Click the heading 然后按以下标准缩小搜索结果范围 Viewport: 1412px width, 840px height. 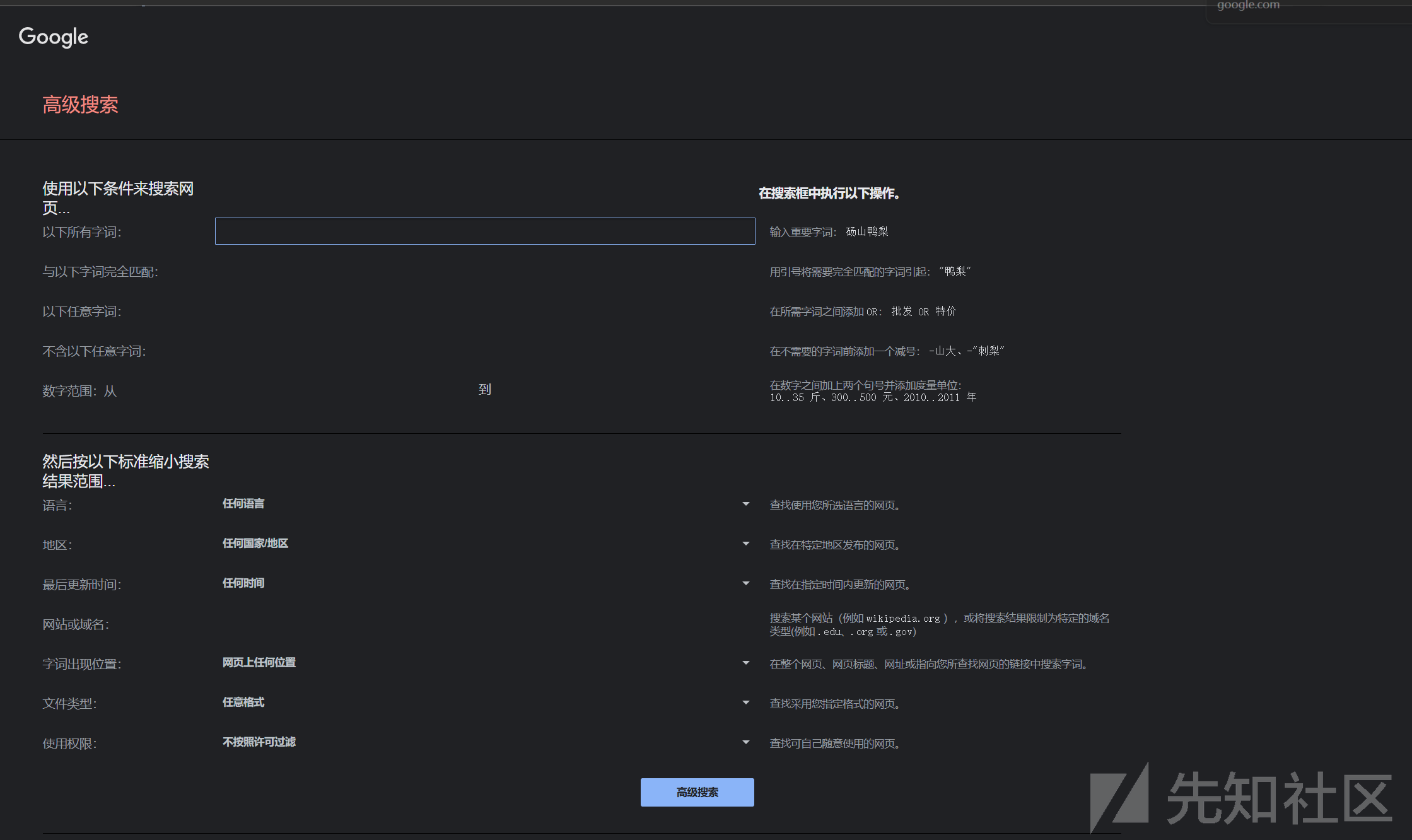125,471
